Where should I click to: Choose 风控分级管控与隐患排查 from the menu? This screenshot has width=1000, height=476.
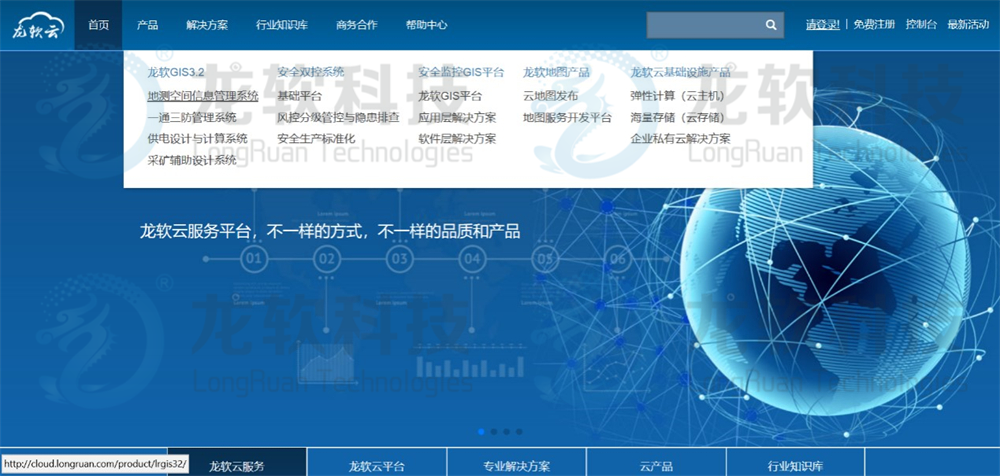tap(338, 117)
